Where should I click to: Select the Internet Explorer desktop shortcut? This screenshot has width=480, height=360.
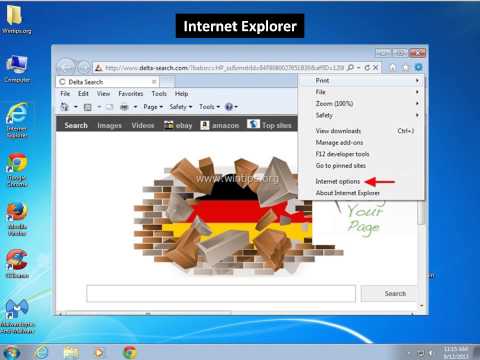pyautogui.click(x=17, y=120)
